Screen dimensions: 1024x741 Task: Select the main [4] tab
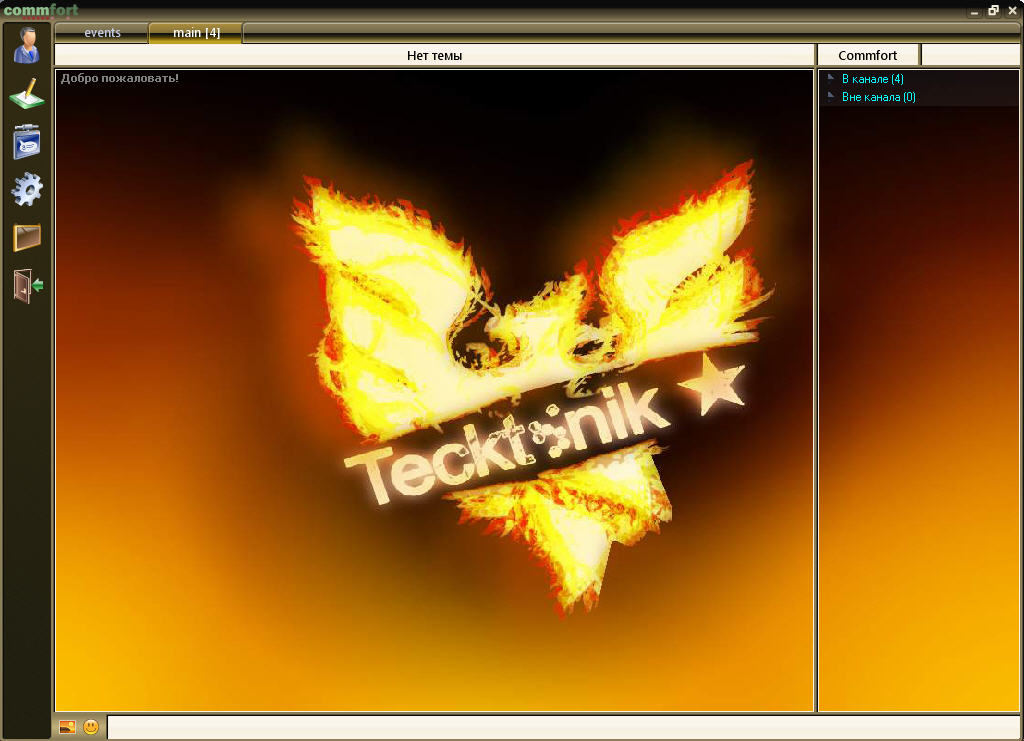pos(196,33)
